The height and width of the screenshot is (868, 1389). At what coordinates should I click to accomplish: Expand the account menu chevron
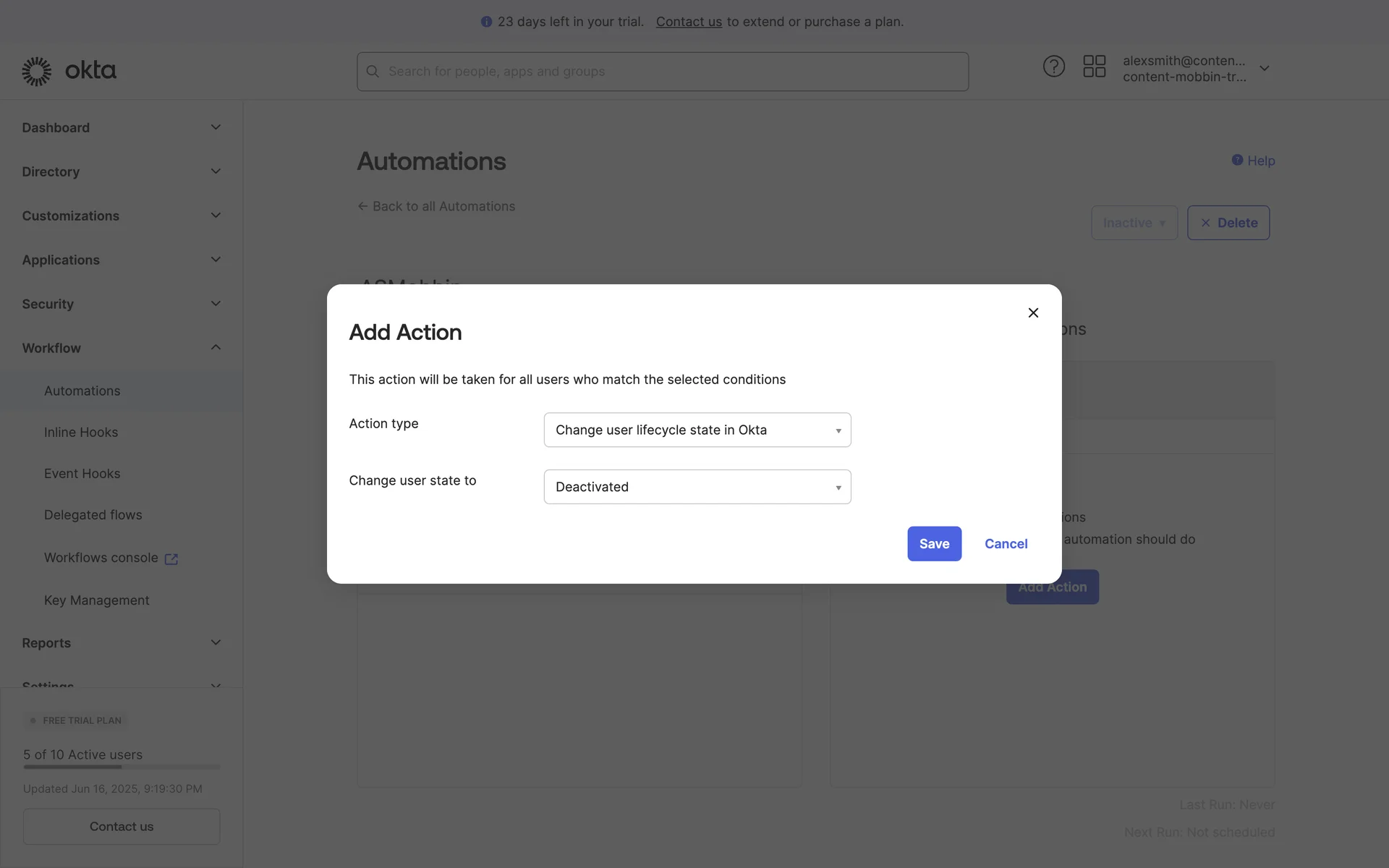(1264, 69)
